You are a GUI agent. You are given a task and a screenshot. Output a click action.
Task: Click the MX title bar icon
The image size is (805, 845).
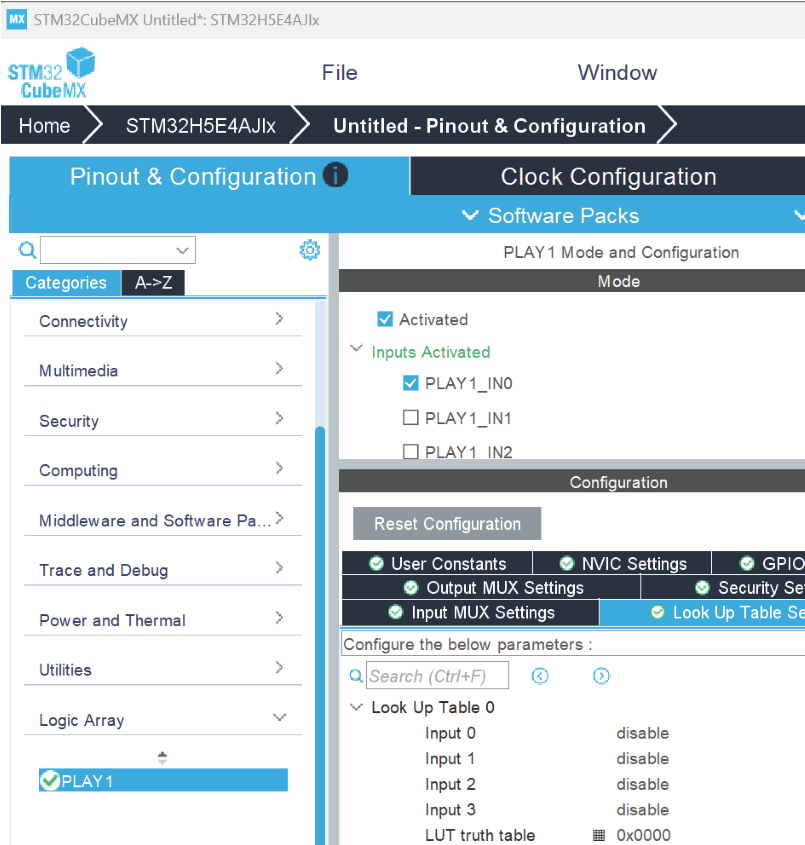[x=17, y=20]
